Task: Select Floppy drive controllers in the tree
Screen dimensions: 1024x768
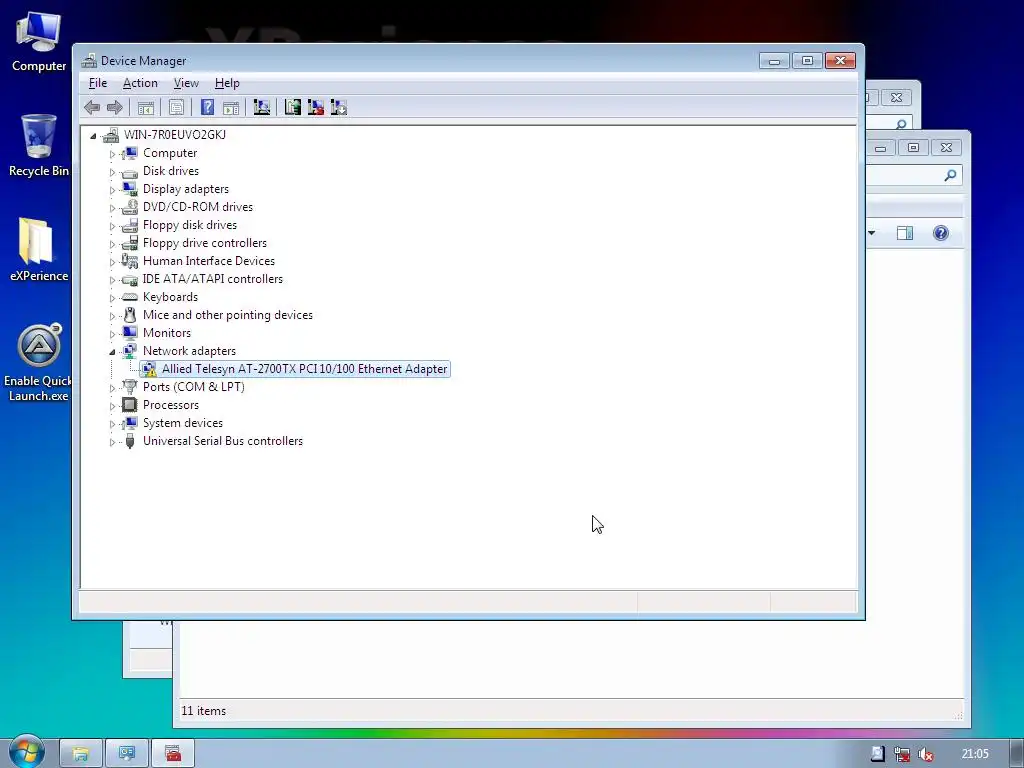Action: point(205,243)
